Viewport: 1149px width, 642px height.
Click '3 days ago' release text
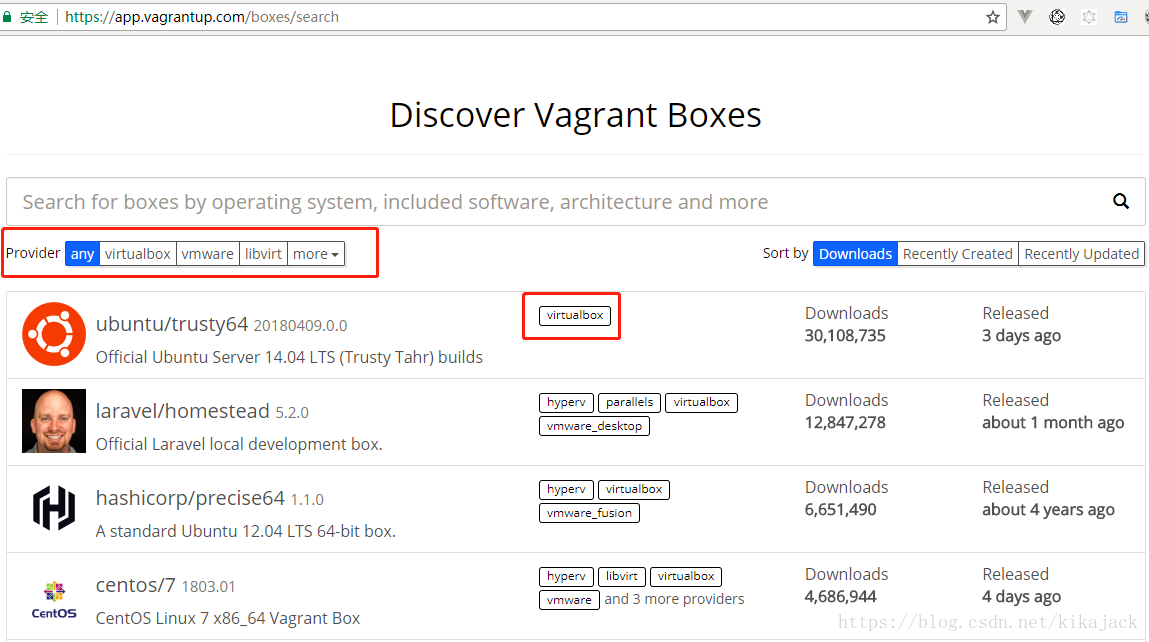click(1021, 336)
